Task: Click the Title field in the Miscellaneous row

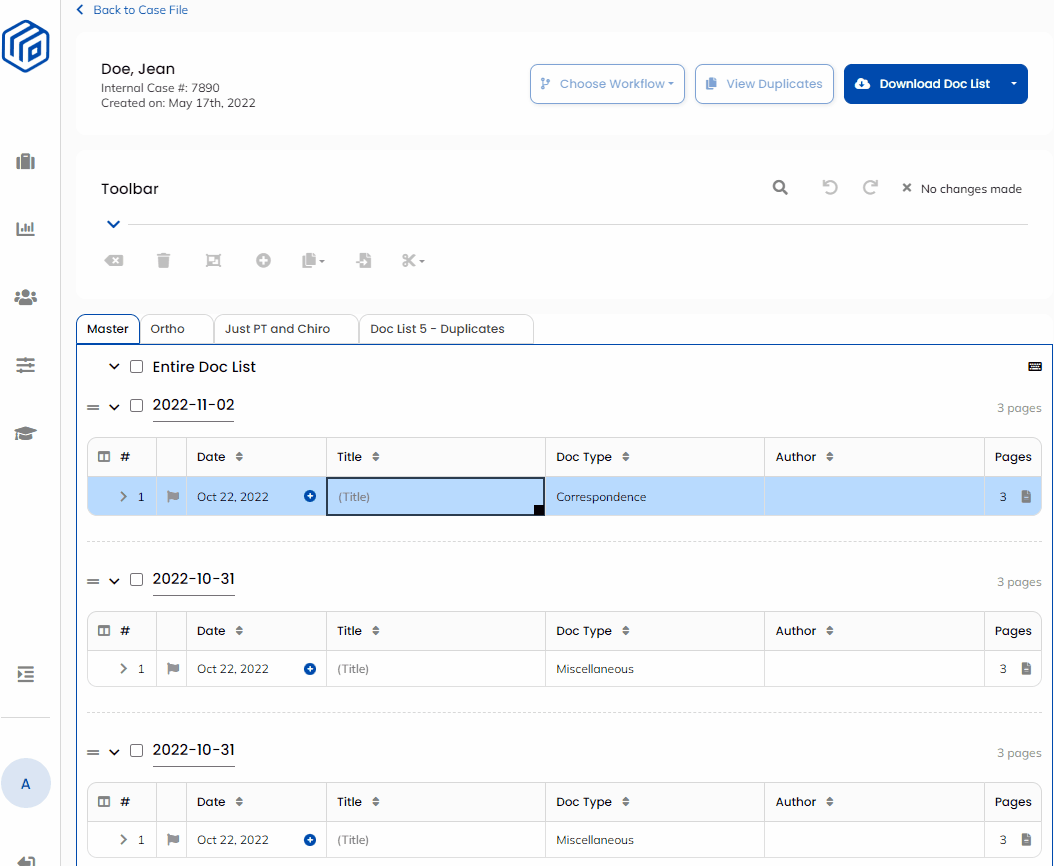Action: tap(435, 669)
